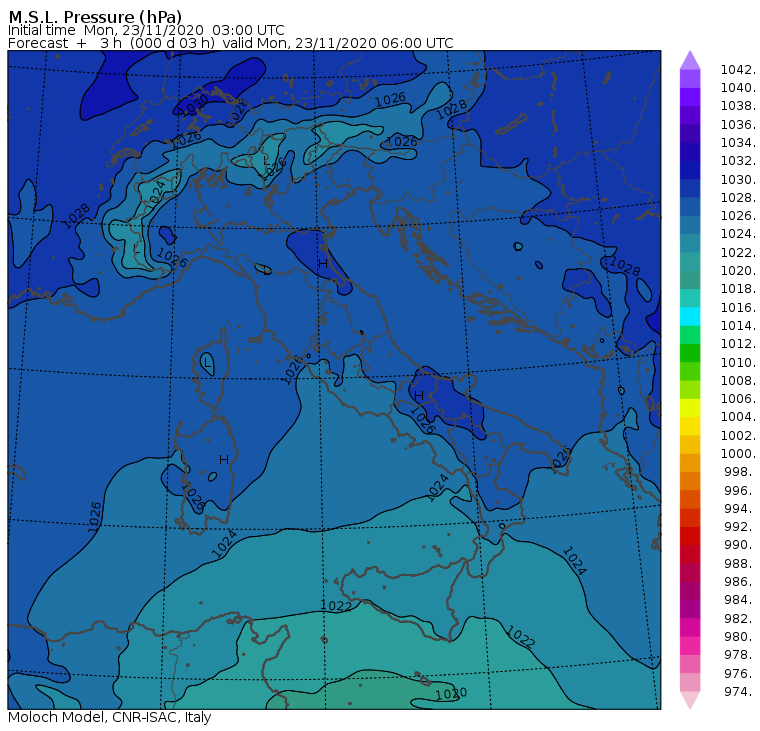
Task: Click the '1036.' legend label
Action: click(x=738, y=125)
